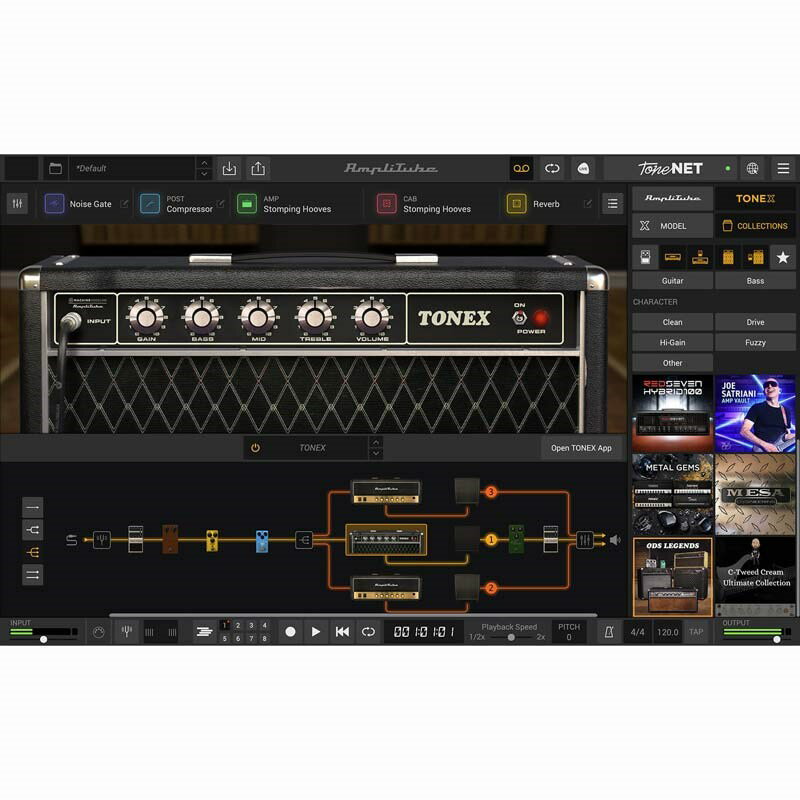This screenshot has width=800, height=800.
Task: Click the export preset icon
Action: point(258,168)
